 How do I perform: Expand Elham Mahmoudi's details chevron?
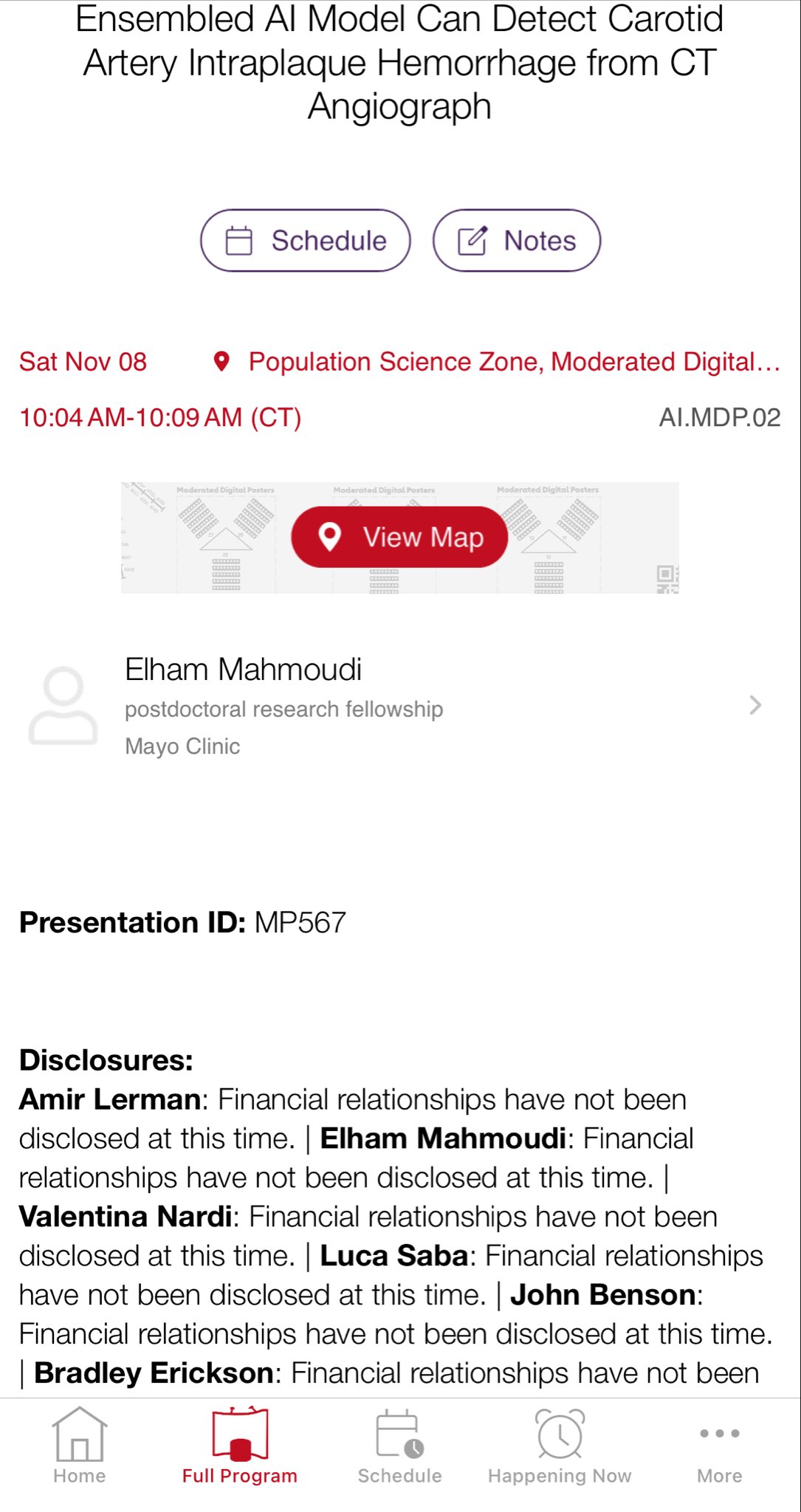click(x=754, y=705)
